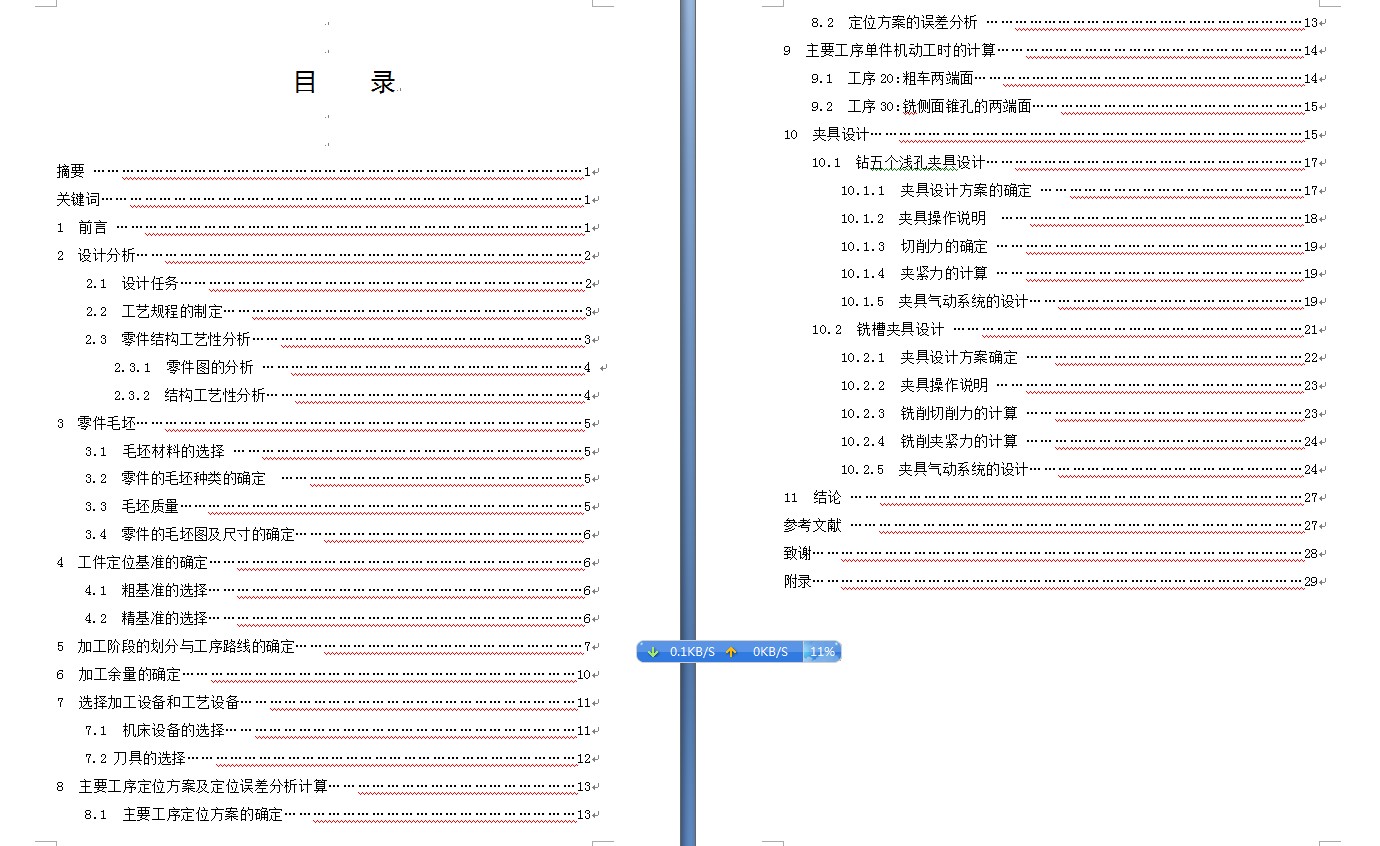Select entry 3.2 零件的毛坯种类的确定
This screenshot has height=846, width=1380.
[339, 479]
